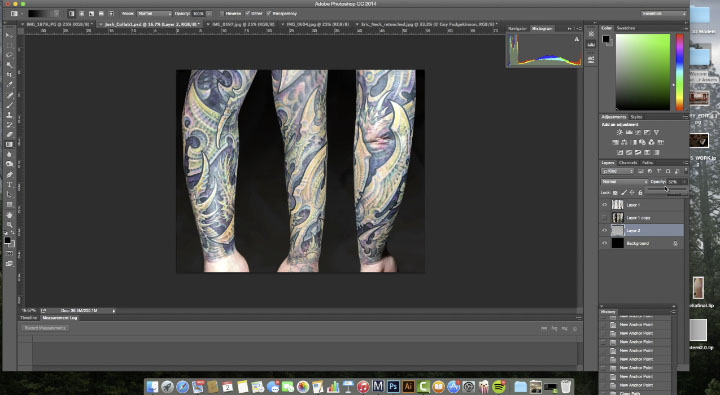Open the status bar info arrow
720x395 pixels.
pos(114,311)
